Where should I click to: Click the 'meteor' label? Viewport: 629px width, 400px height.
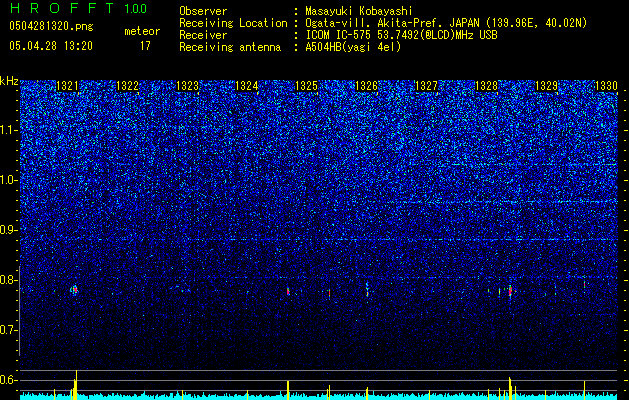pyautogui.click(x=142, y=31)
